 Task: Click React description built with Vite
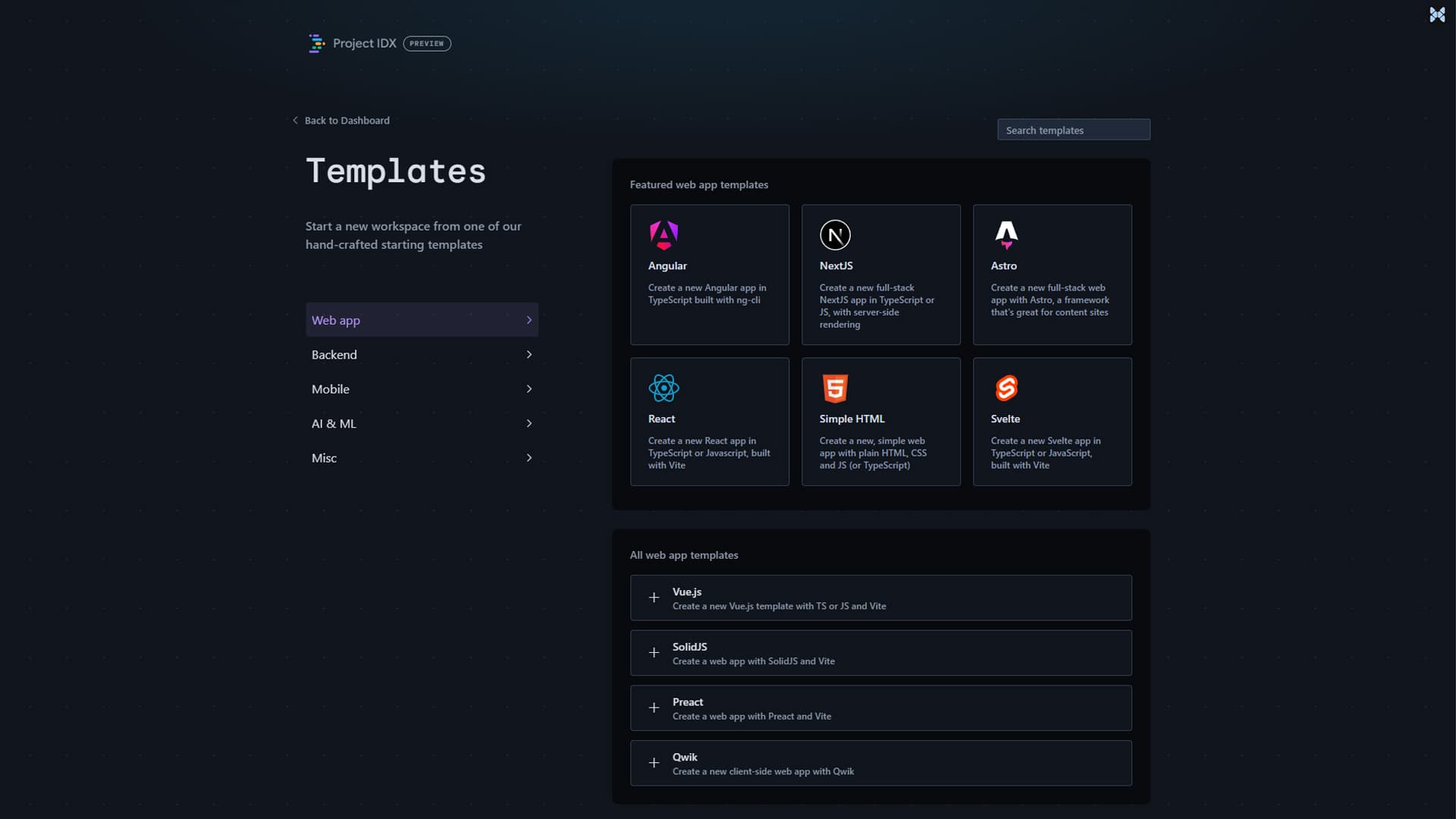coord(709,453)
